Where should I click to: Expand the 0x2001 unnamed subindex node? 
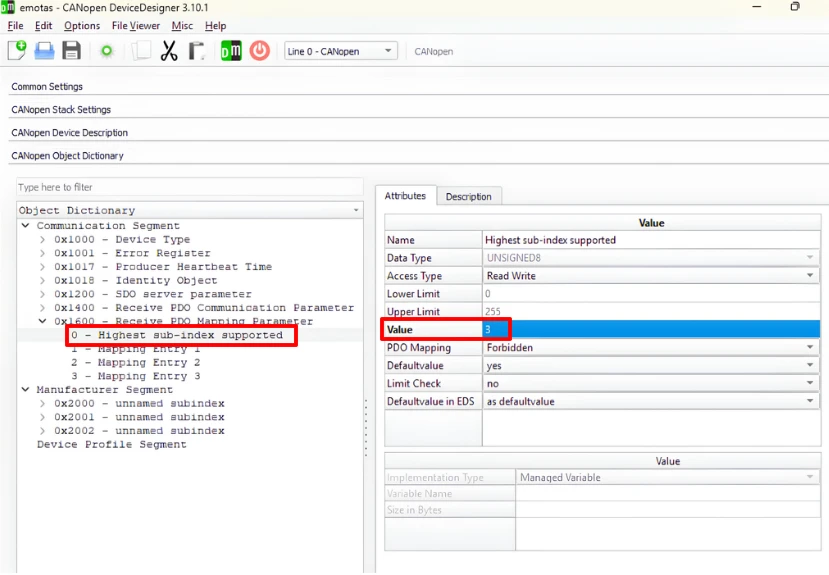coord(42,417)
